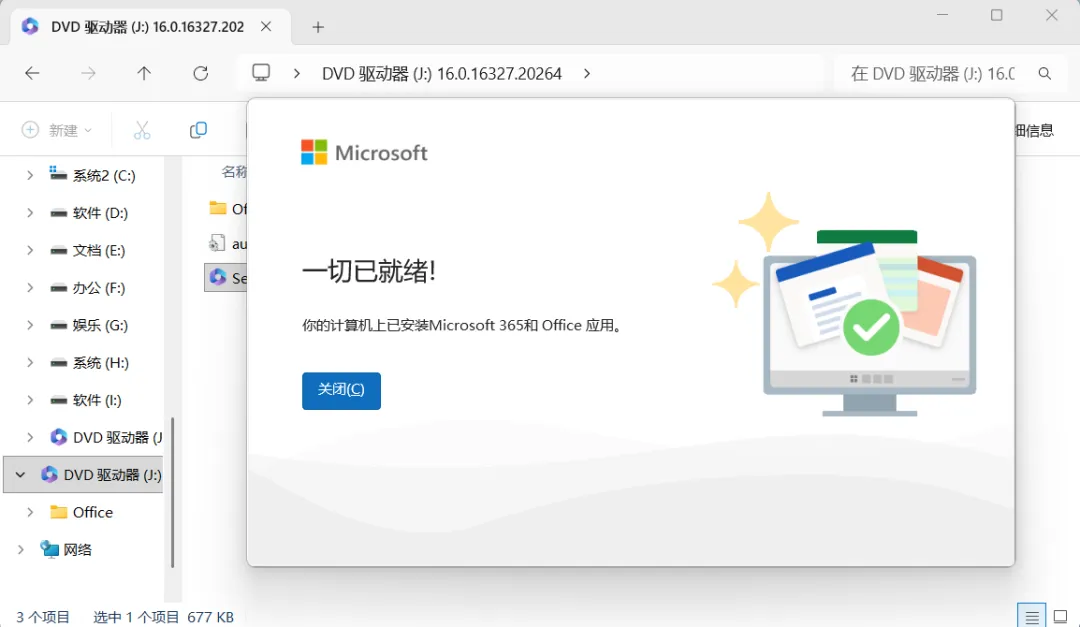Click the search magnifier icon
Image resolution: width=1080 pixels, height=627 pixels.
(x=1045, y=74)
